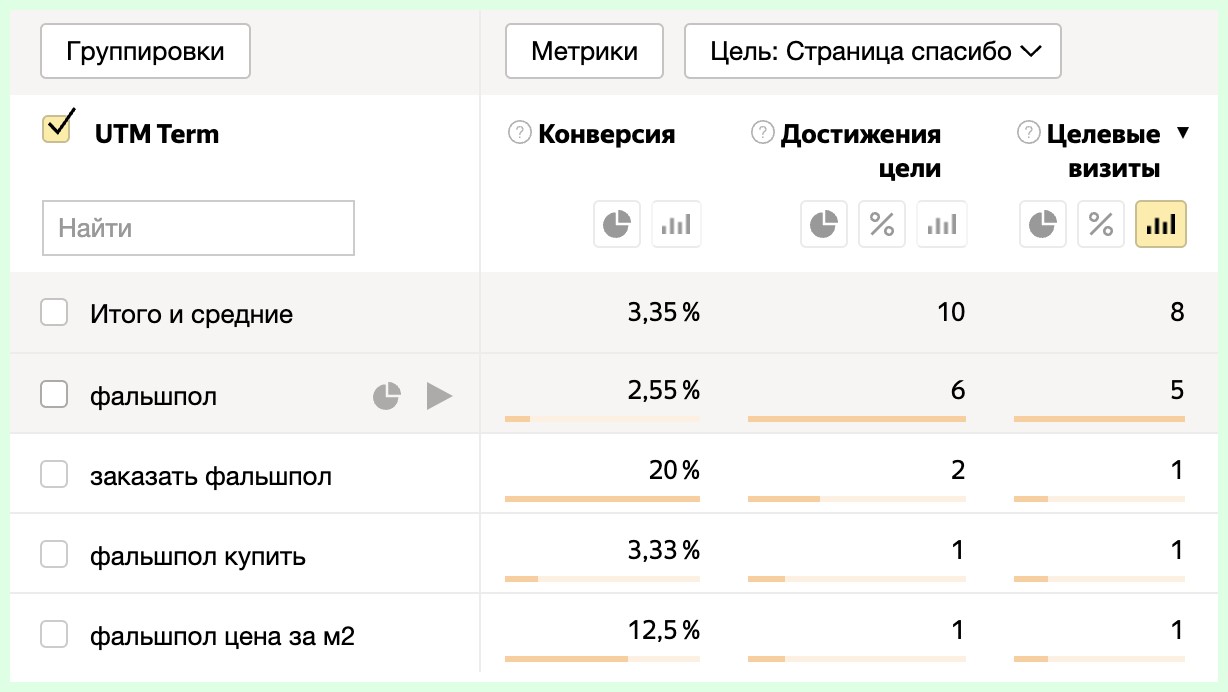Screen dimensions: 1228x692
Task: Click highlighted bar chart icon under Целевые визиты
Action: [1160, 224]
